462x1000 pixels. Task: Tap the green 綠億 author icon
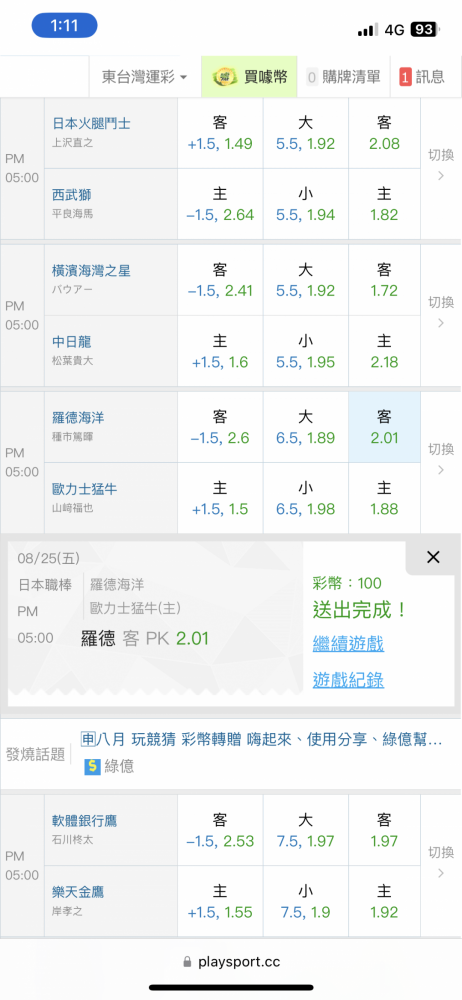click(x=93, y=766)
